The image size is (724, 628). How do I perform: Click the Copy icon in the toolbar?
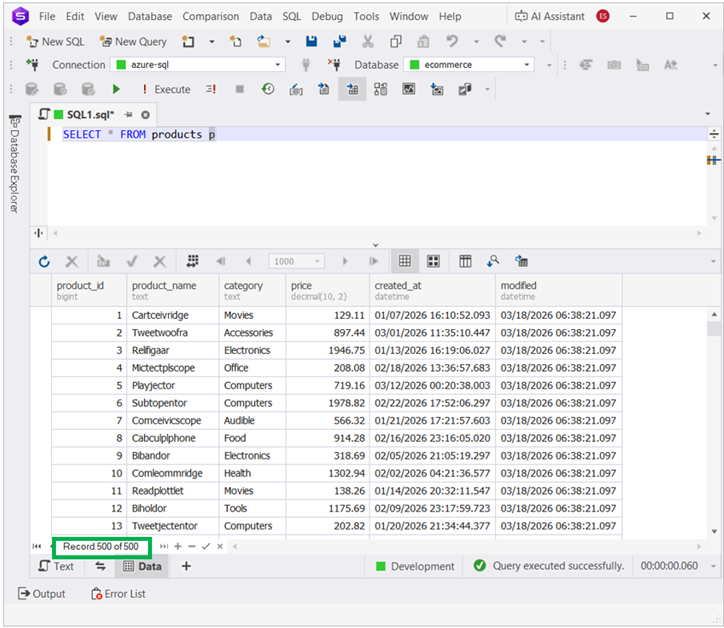(396, 42)
